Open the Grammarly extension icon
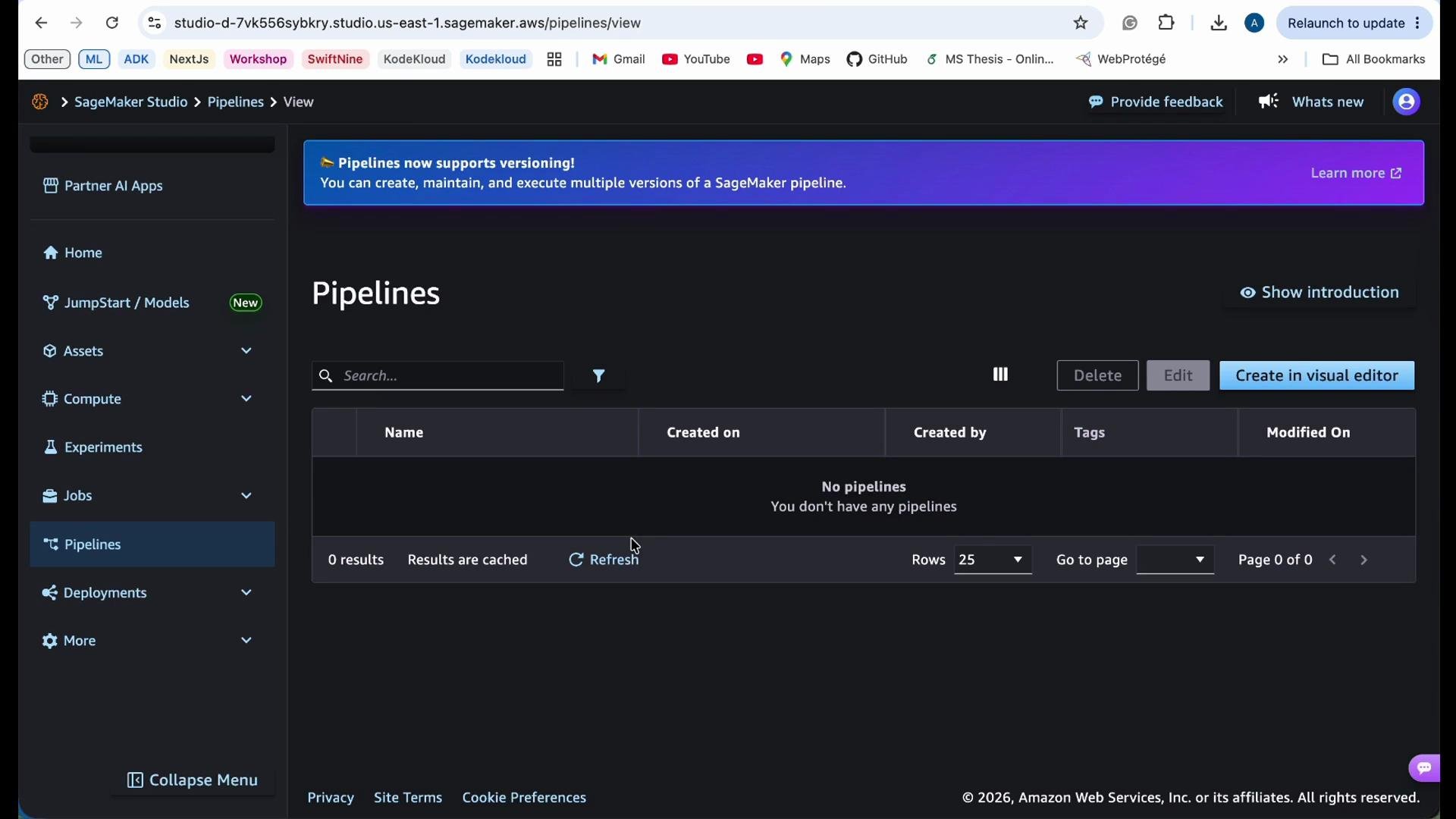 1130,24
